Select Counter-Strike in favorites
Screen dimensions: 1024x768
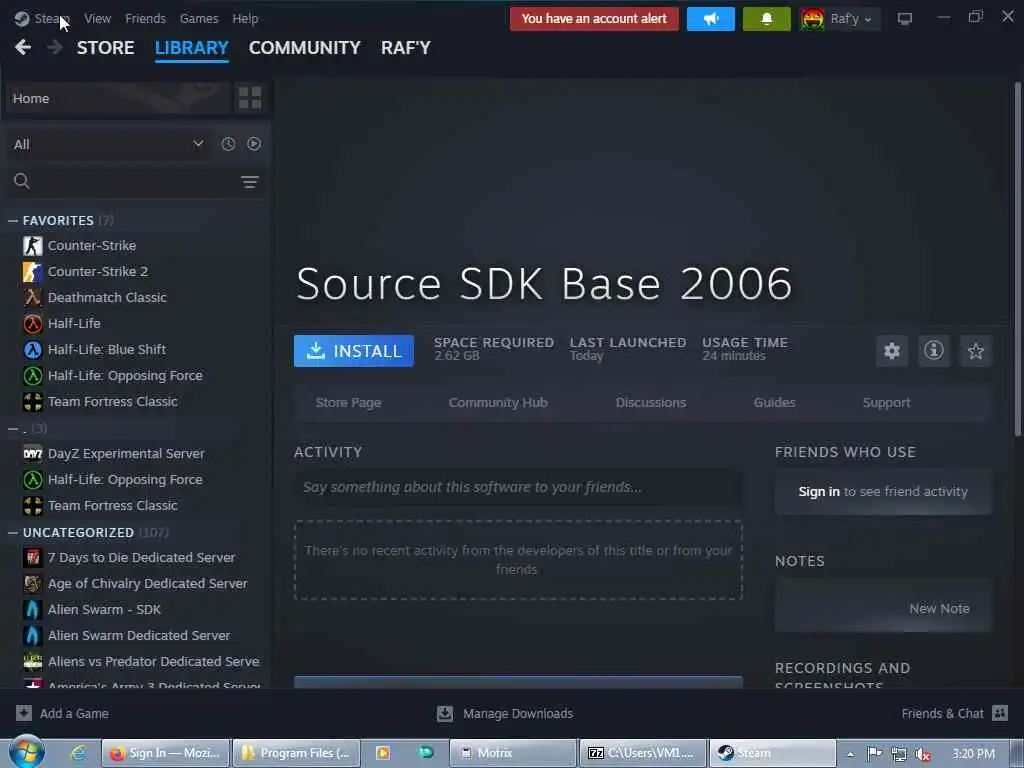tap(92, 246)
